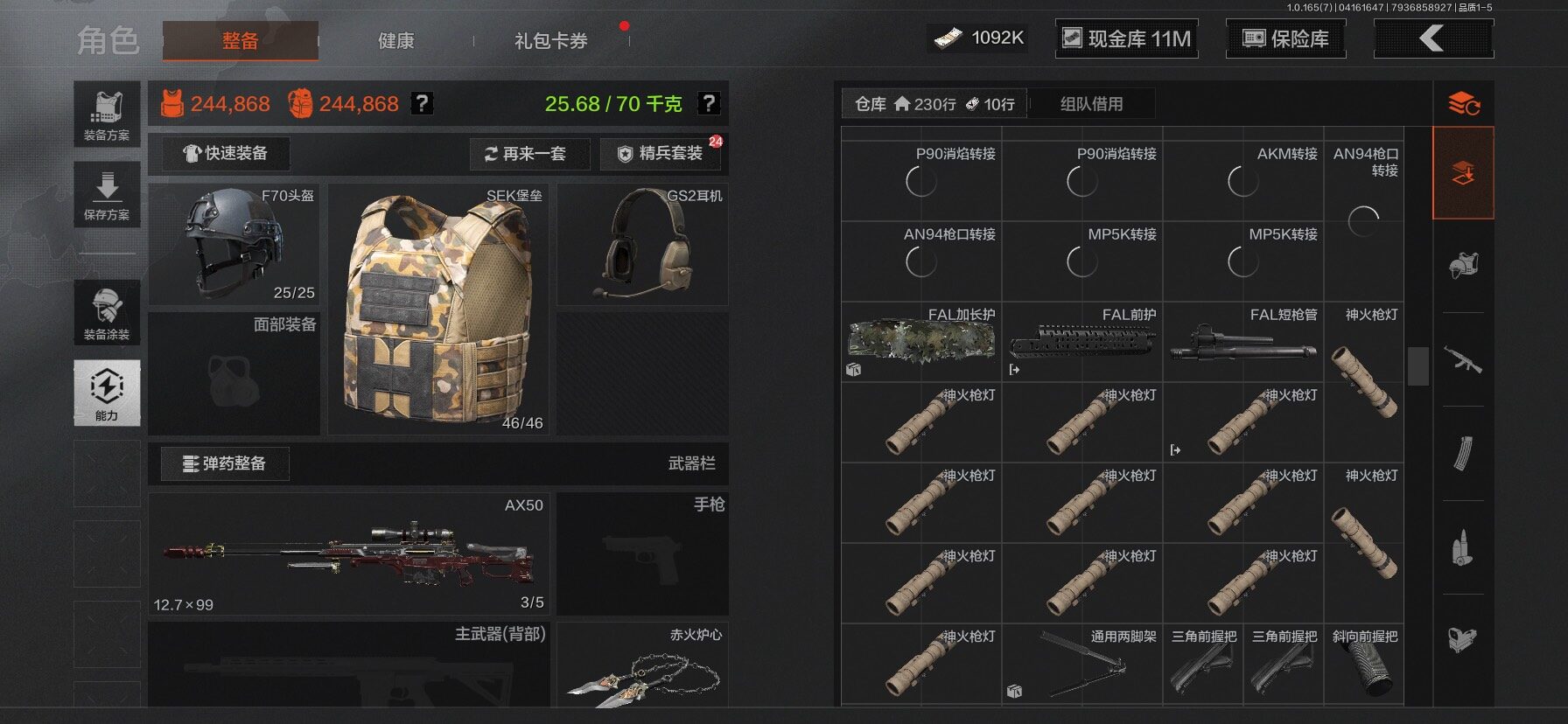Click the warehouse sort refresh icon

(x=1463, y=104)
